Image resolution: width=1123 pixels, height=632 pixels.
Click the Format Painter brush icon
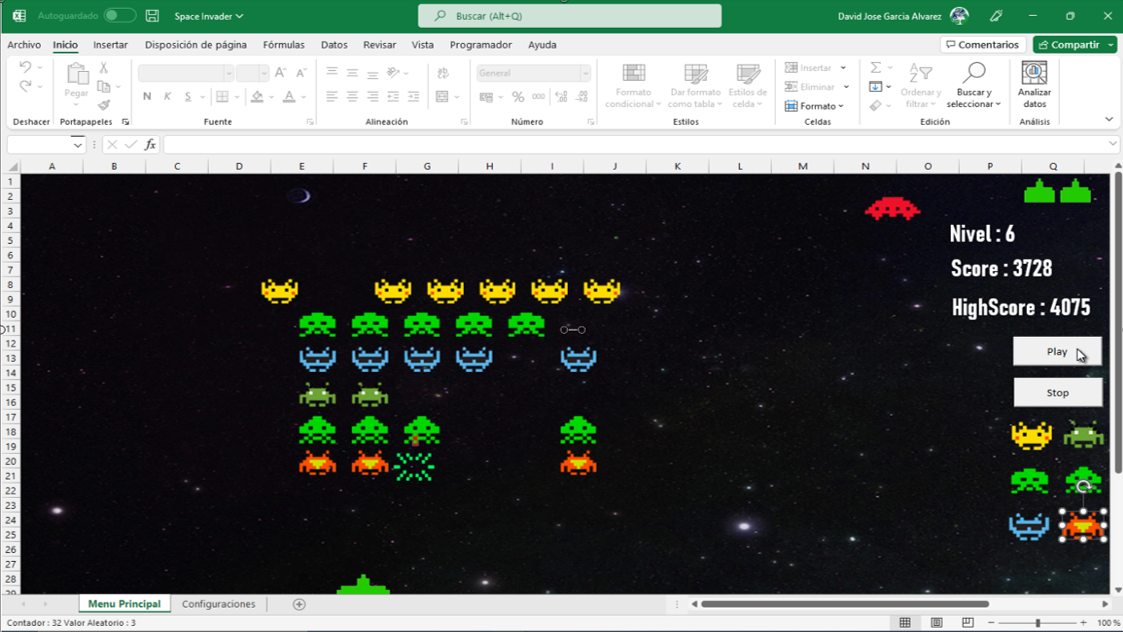pos(104,105)
